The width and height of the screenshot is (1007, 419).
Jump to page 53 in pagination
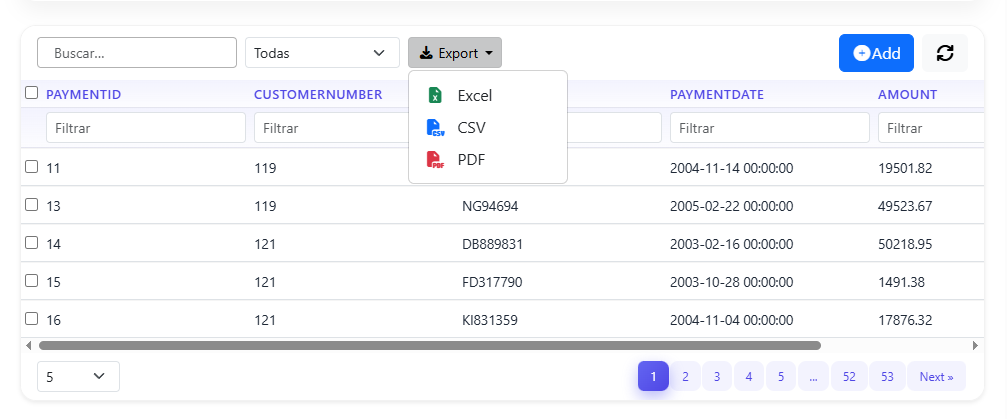point(886,376)
